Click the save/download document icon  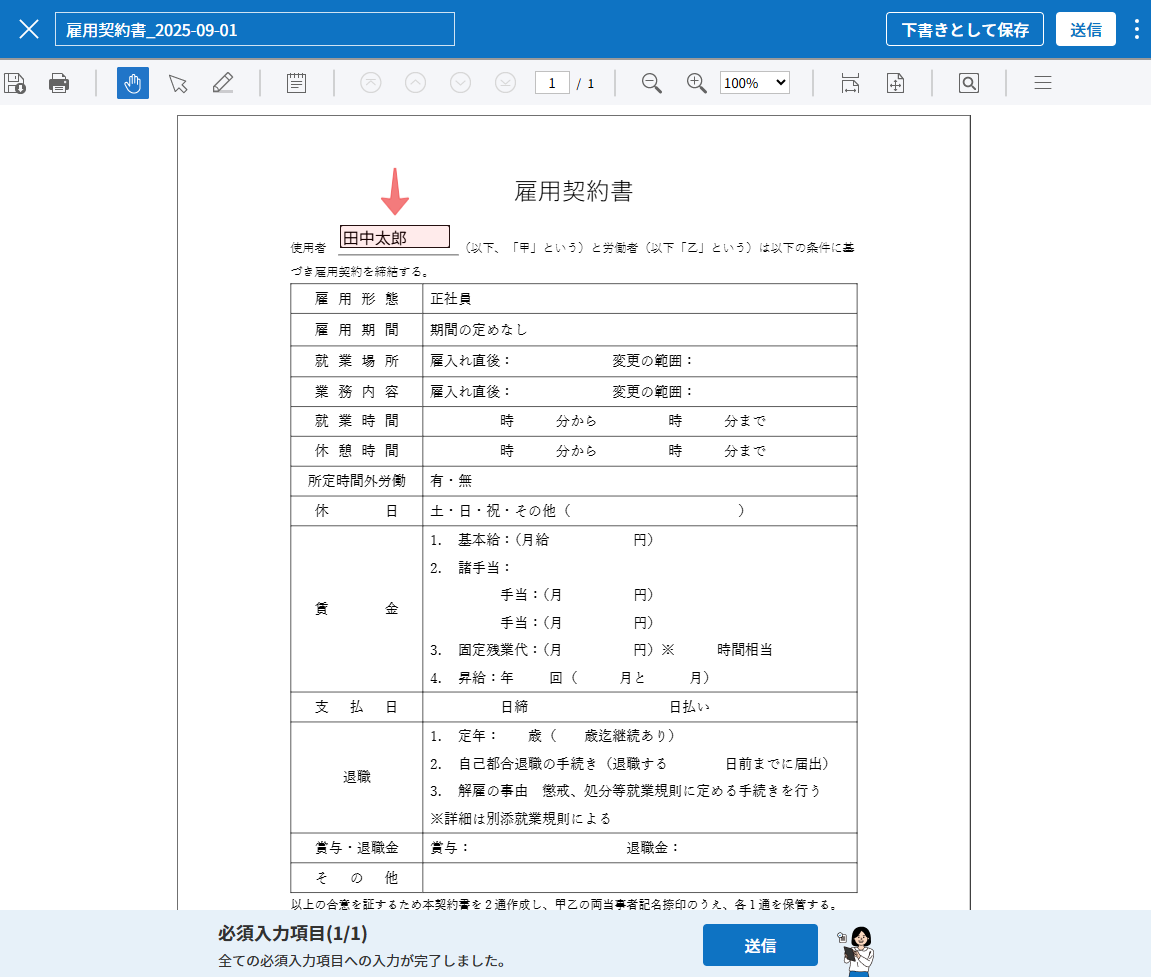point(15,83)
